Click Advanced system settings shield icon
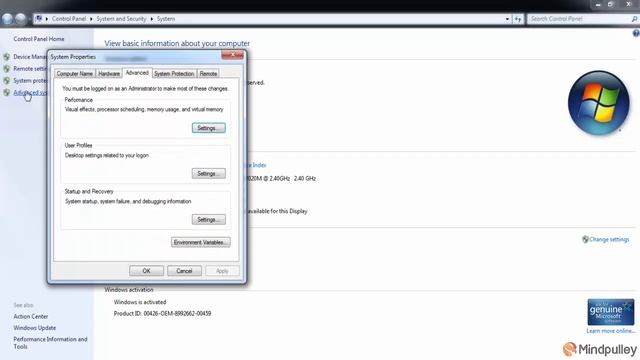This screenshot has height=360, width=640. click(x=7, y=93)
